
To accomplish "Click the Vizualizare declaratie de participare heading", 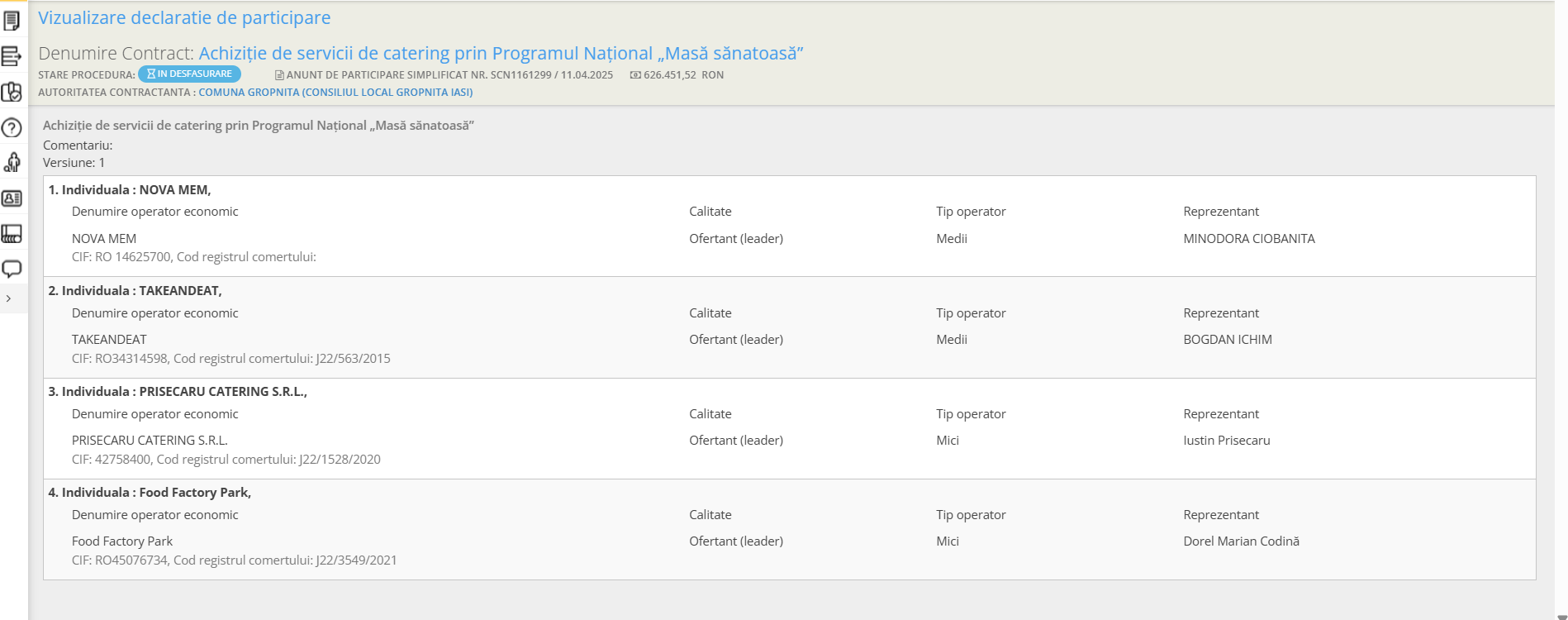I will [184, 18].
